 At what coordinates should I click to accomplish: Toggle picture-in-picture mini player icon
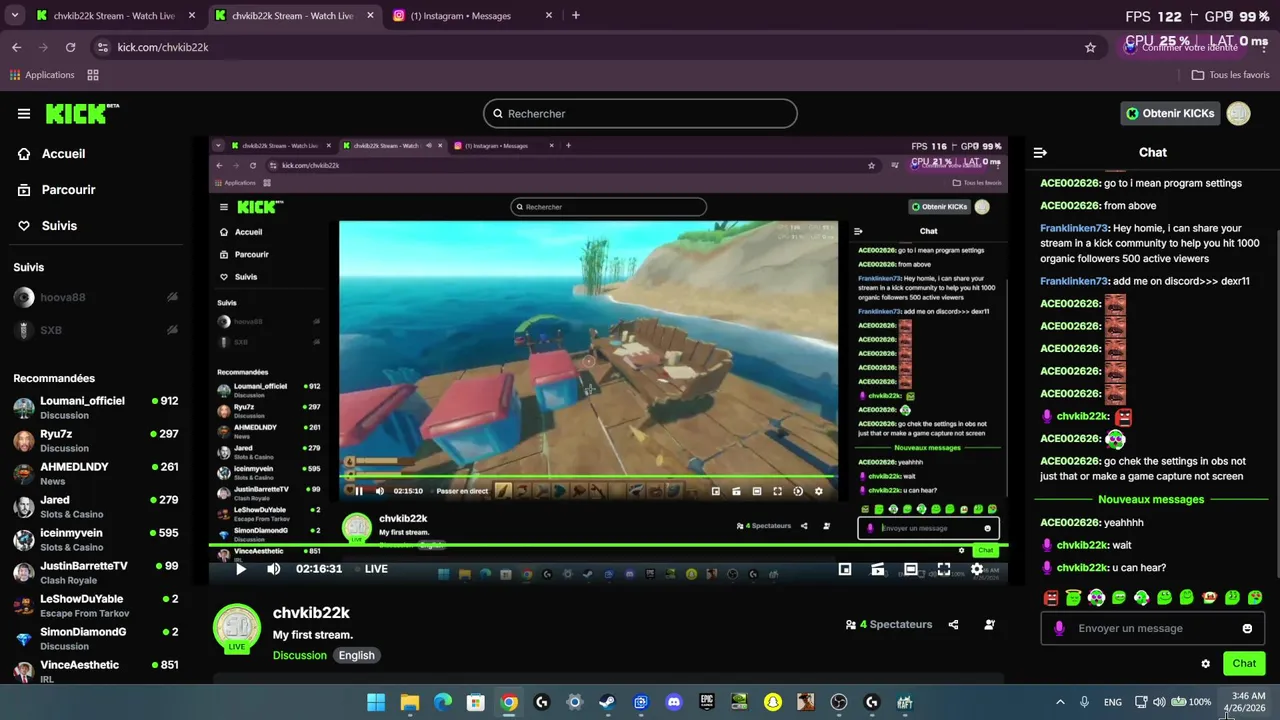[x=845, y=569]
